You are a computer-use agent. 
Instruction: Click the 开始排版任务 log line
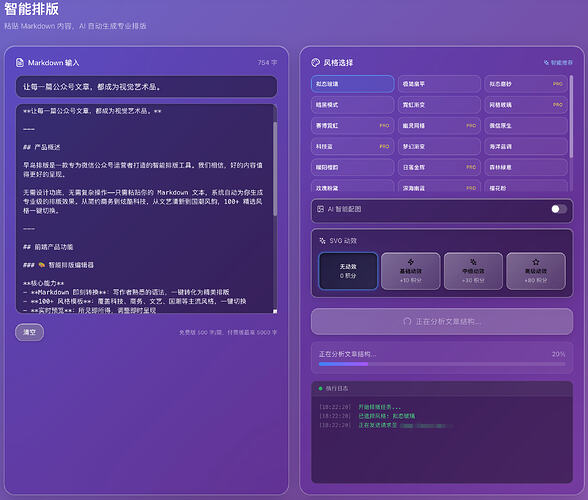380,407
